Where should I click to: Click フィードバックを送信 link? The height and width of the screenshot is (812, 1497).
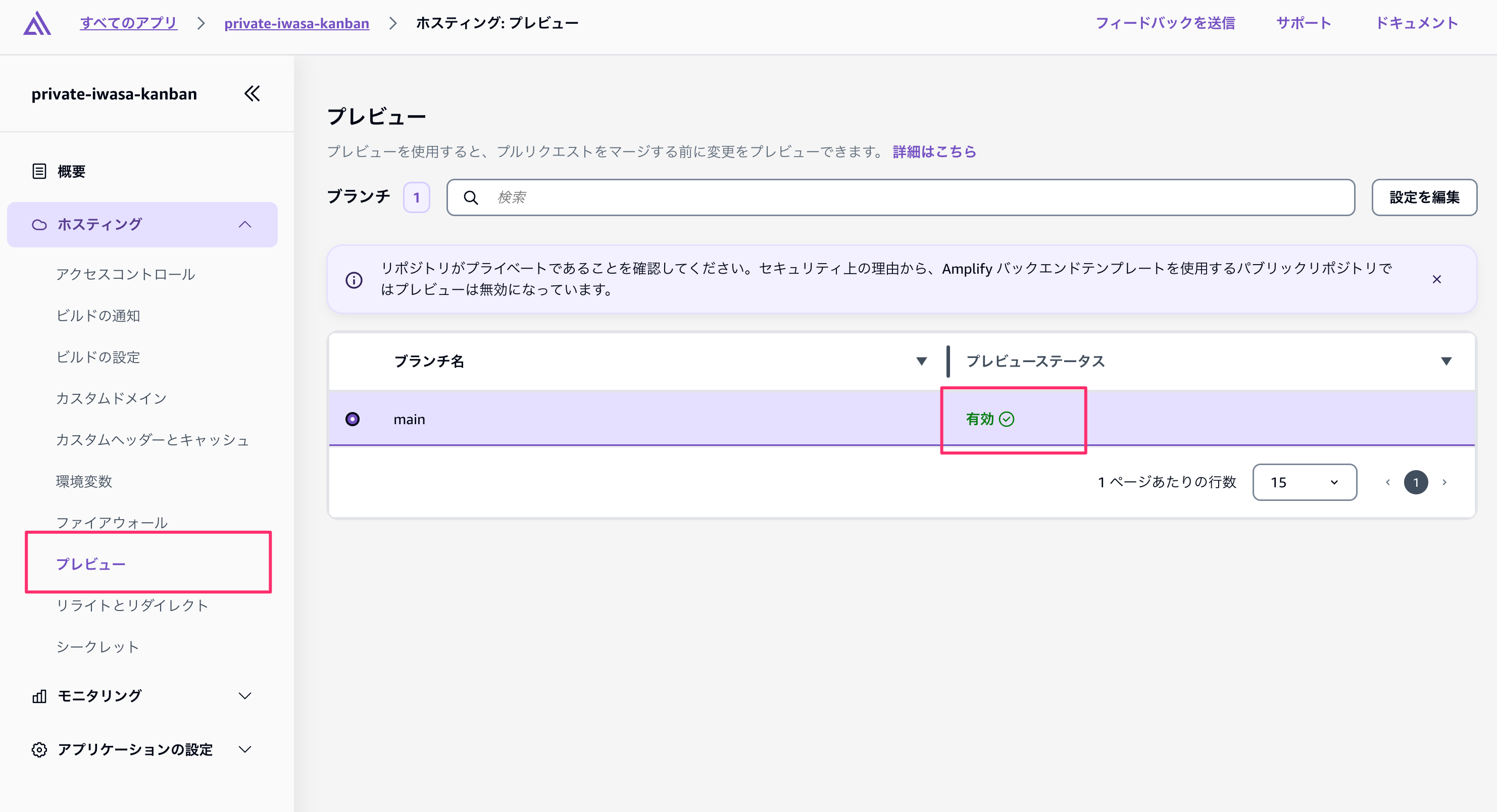1165,23
